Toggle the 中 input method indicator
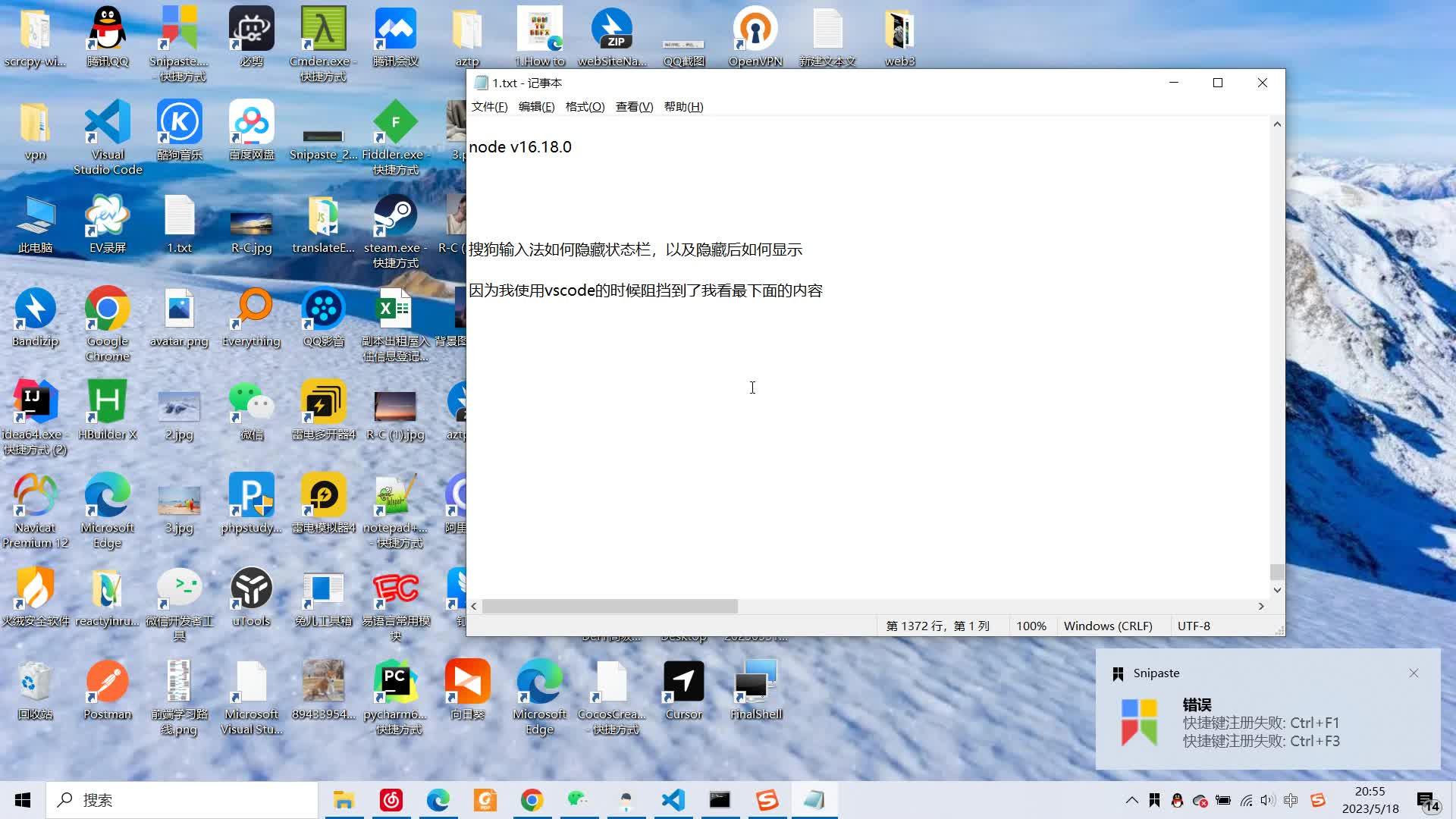 tap(1291, 800)
